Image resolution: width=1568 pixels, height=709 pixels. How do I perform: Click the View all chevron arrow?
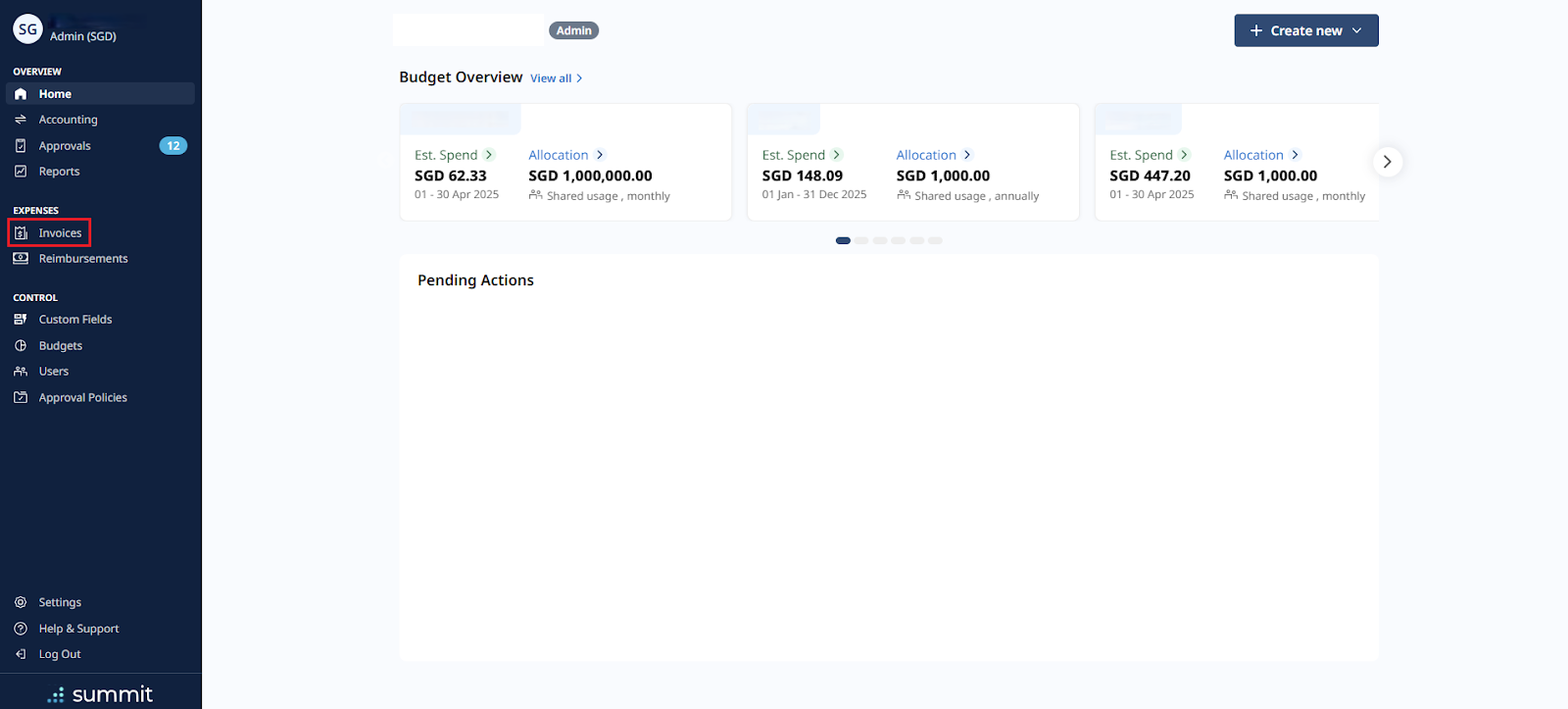[579, 78]
